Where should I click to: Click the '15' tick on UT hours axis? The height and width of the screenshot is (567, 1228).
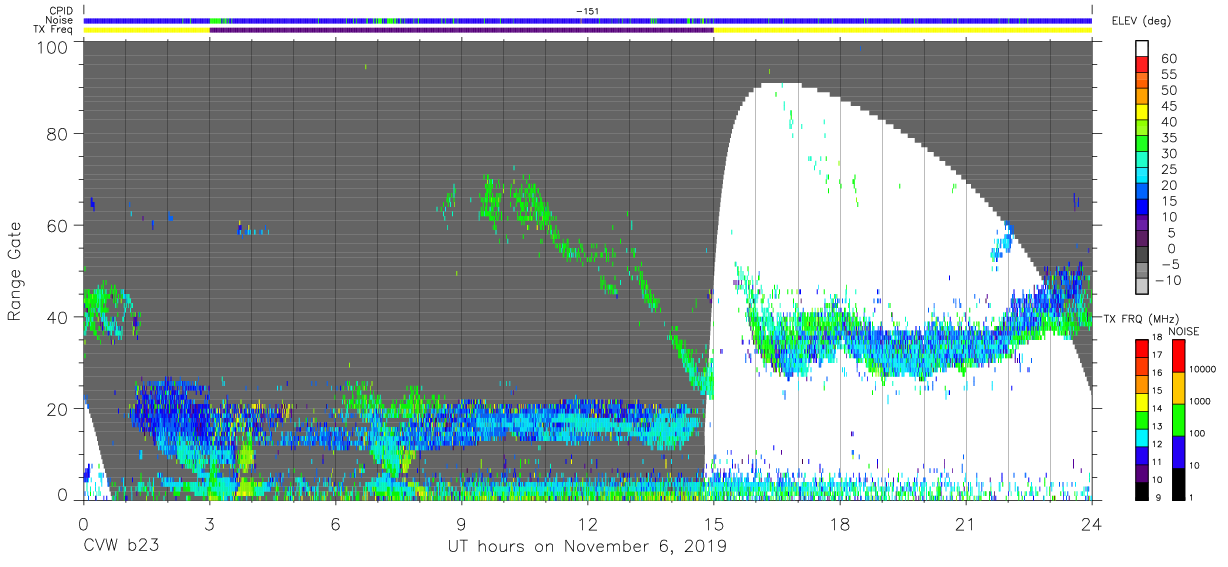pos(713,524)
